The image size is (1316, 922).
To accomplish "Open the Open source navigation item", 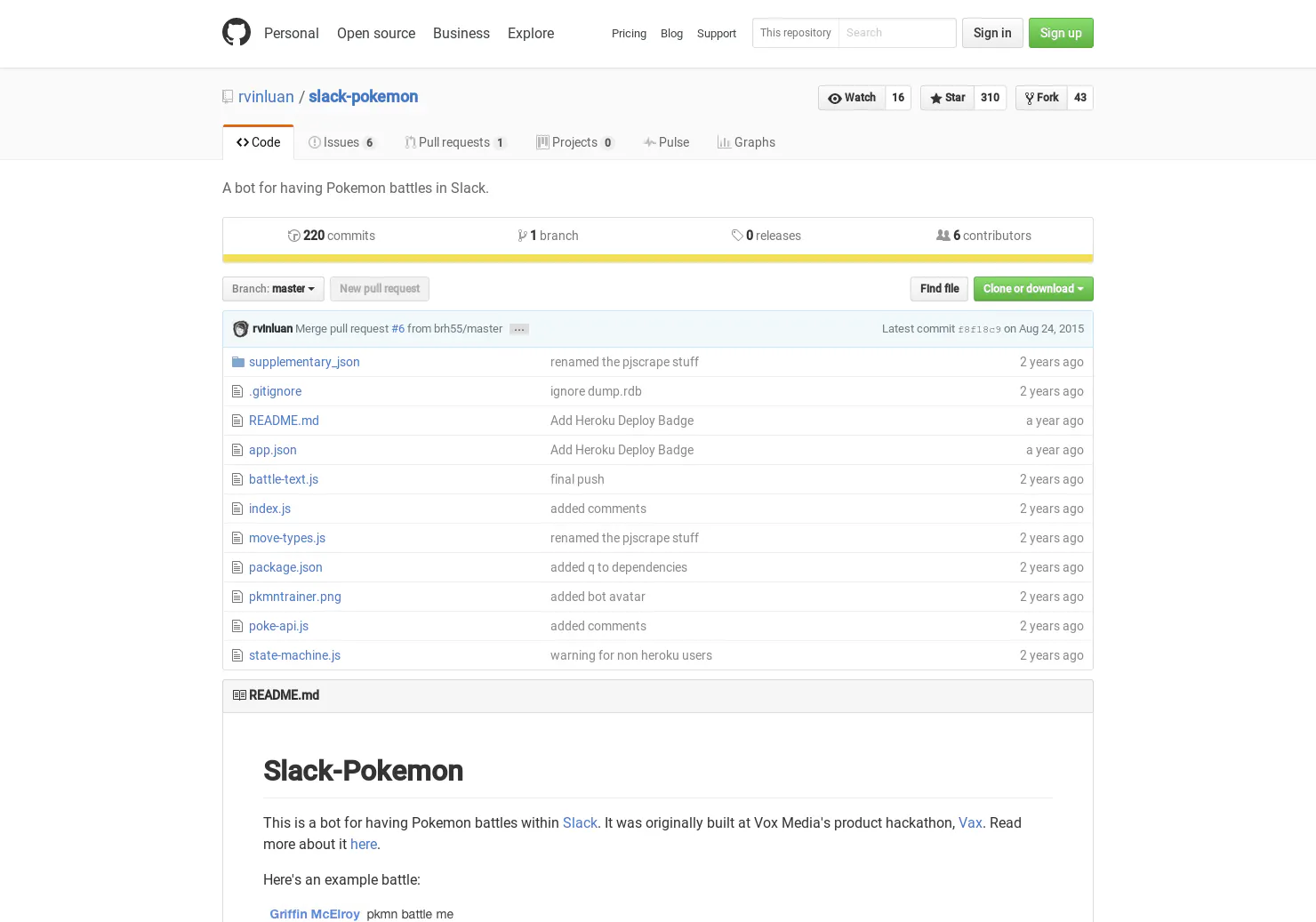I will [376, 33].
